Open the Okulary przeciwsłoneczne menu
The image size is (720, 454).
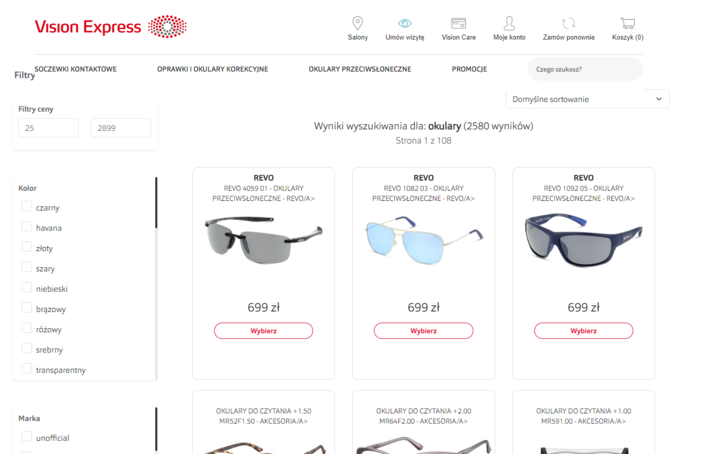pyautogui.click(x=360, y=69)
